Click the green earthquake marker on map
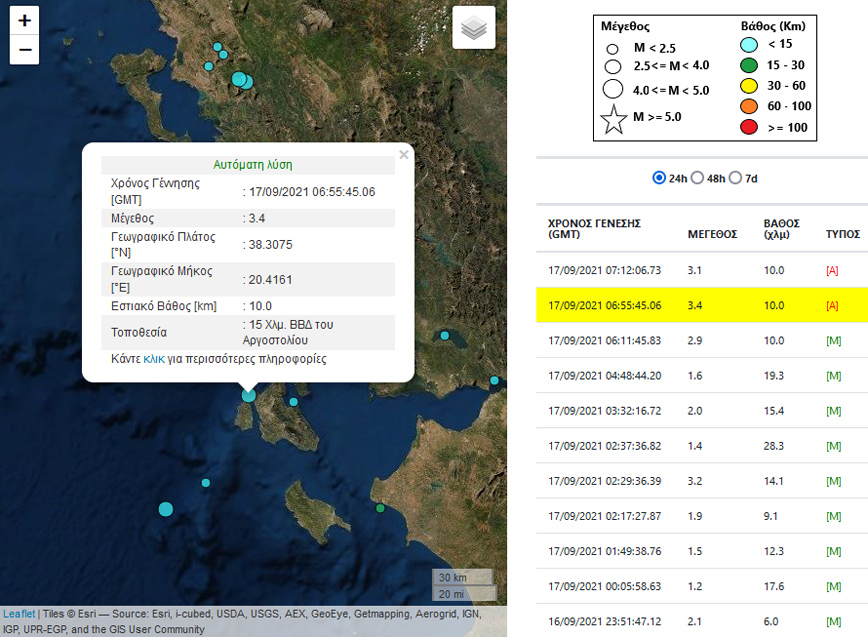This screenshot has width=868, height=637. pos(380,508)
